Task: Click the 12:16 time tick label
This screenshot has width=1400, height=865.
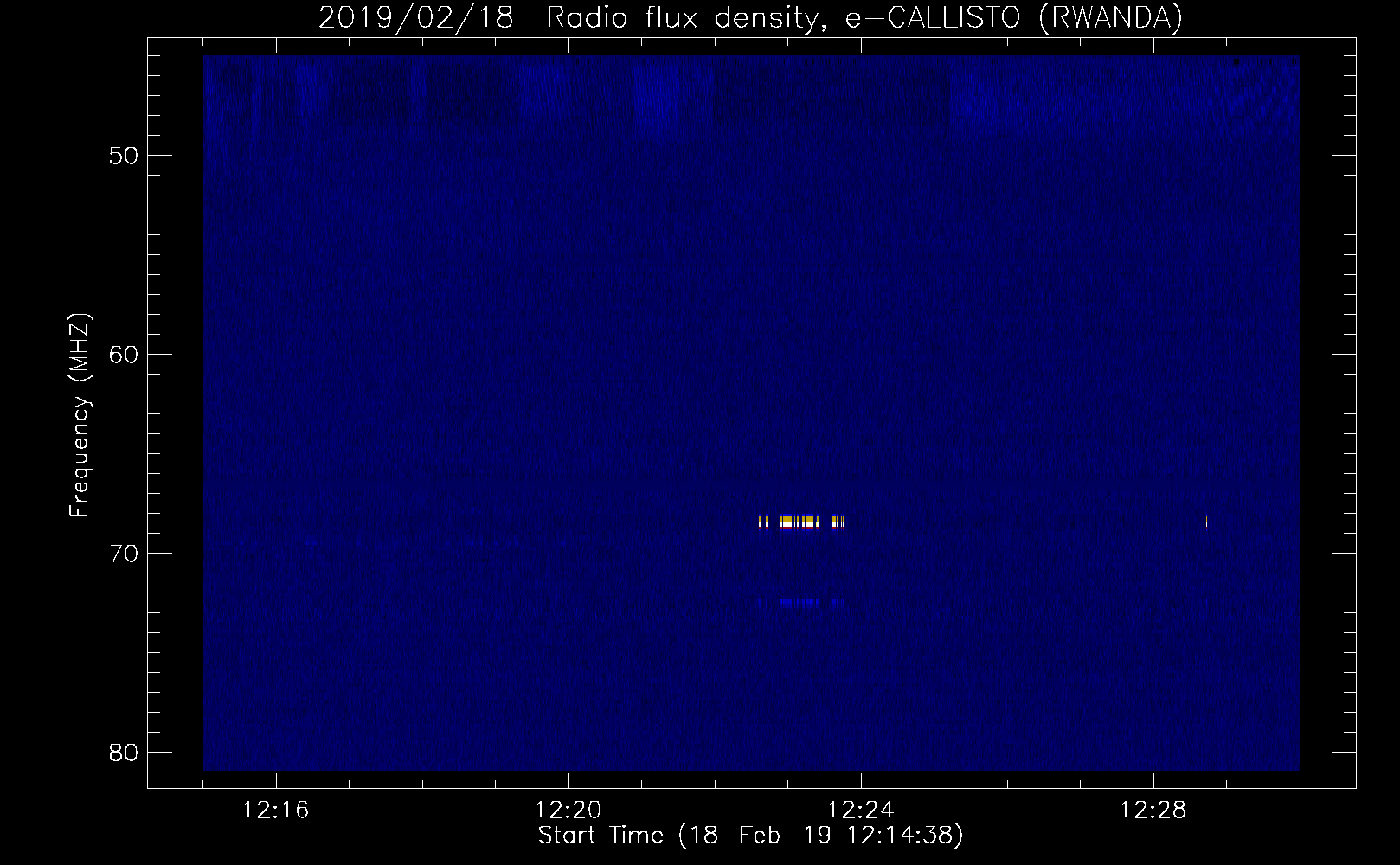Action: (x=276, y=811)
